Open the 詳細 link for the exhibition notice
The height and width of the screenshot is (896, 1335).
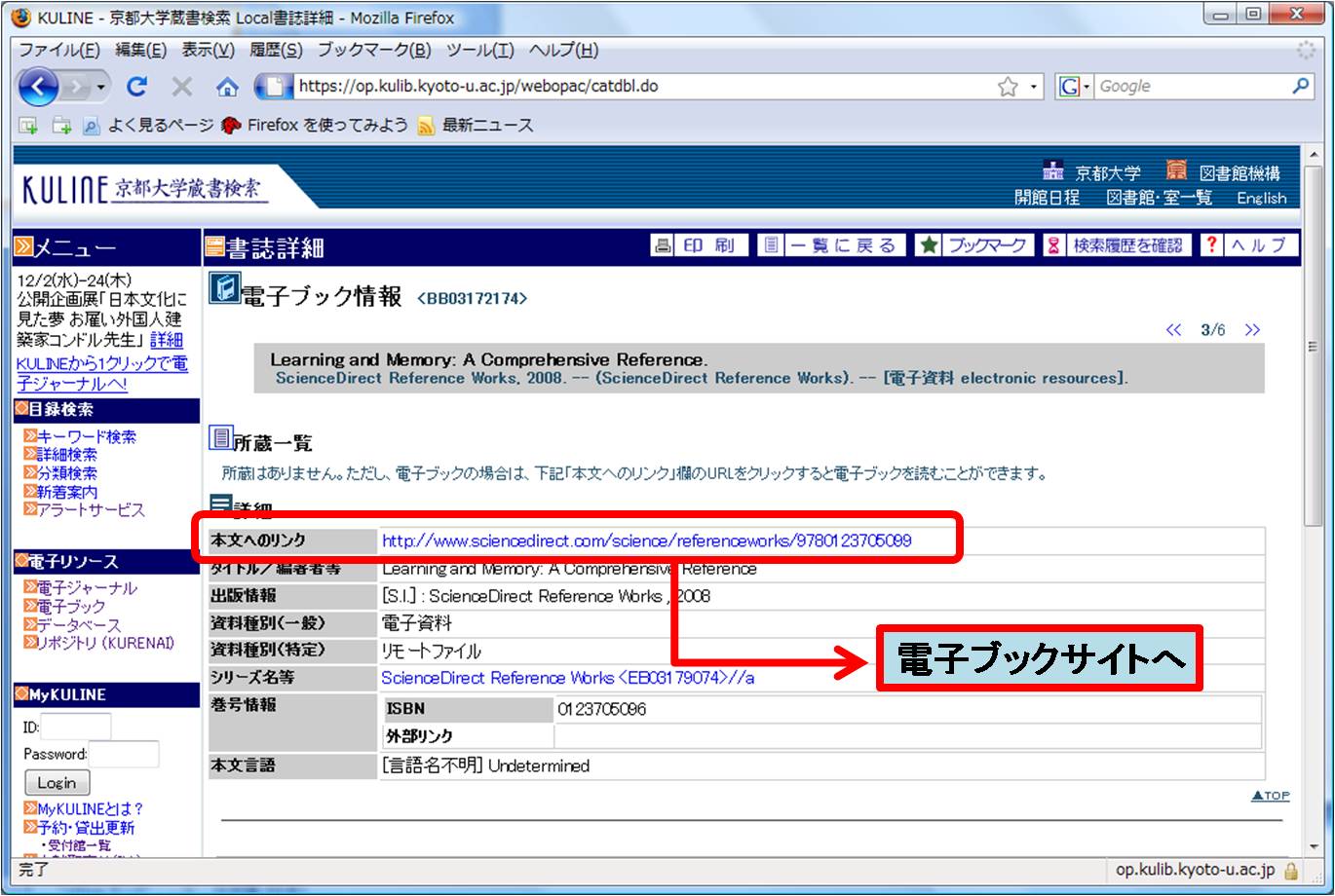167,340
